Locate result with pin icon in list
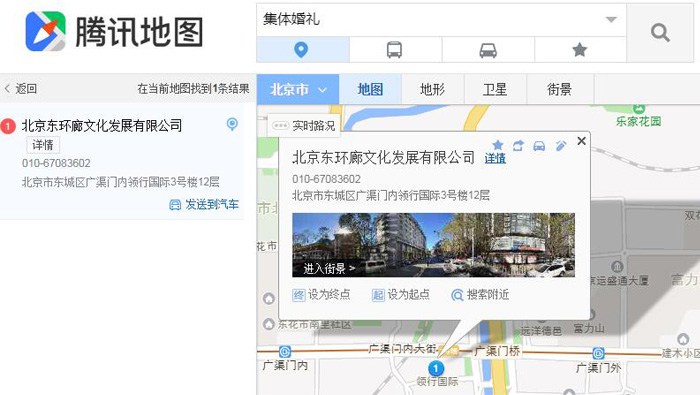 (x=232, y=124)
